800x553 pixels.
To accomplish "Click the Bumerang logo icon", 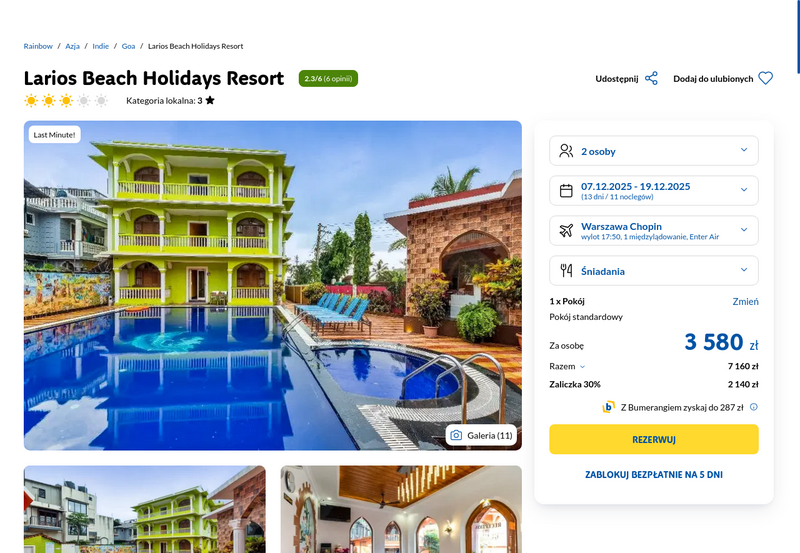I will pos(608,407).
